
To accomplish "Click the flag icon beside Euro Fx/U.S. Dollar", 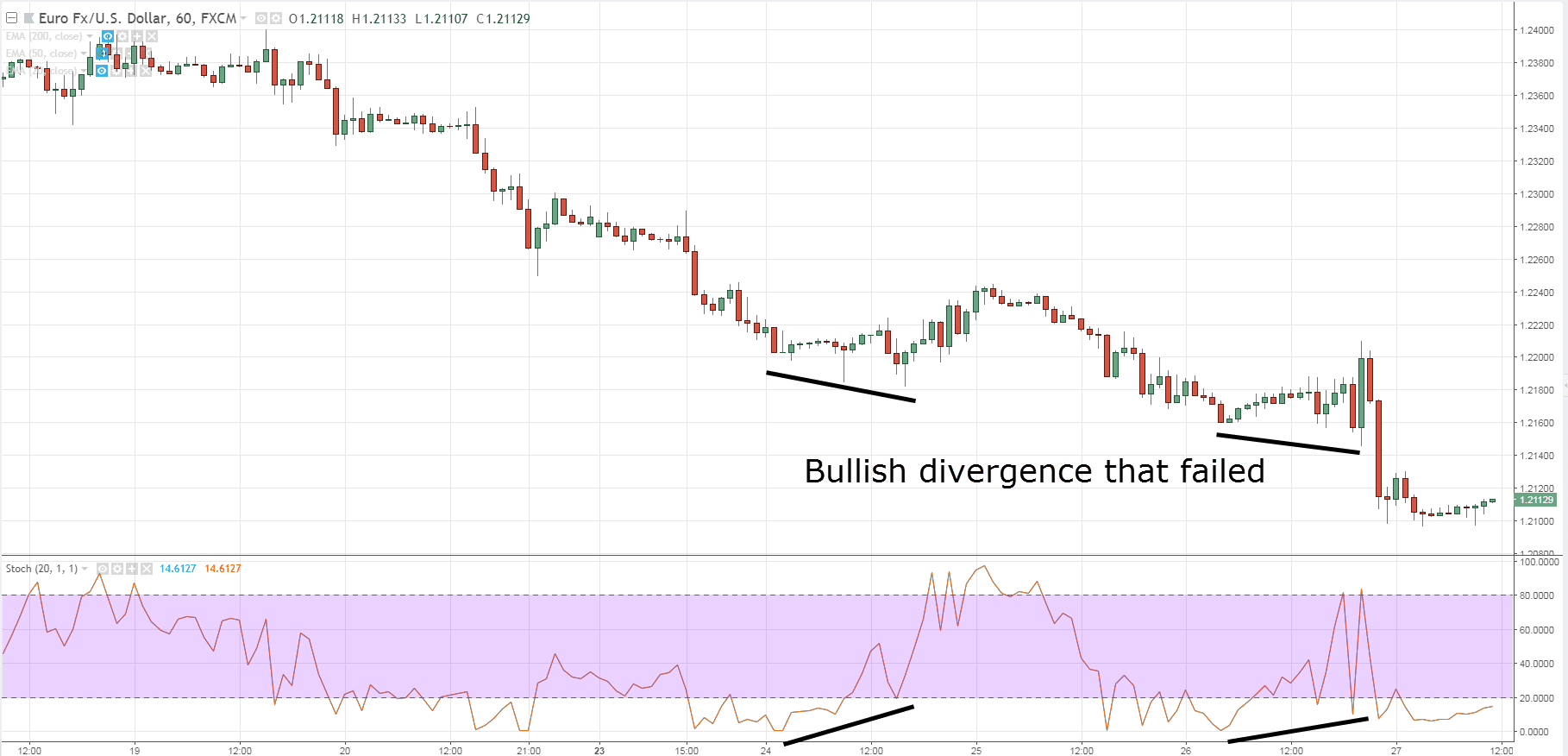I will point(29,18).
